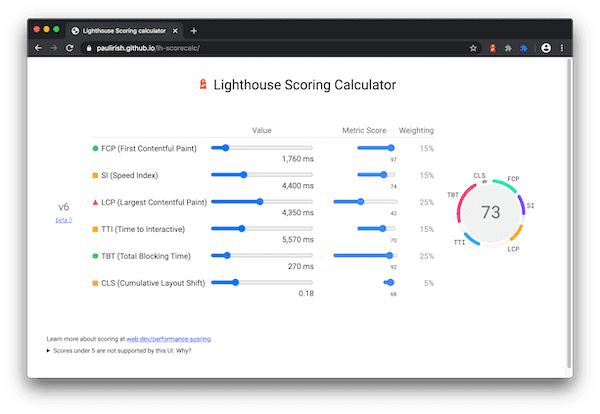Click the CLS value slider handle

click(235, 282)
